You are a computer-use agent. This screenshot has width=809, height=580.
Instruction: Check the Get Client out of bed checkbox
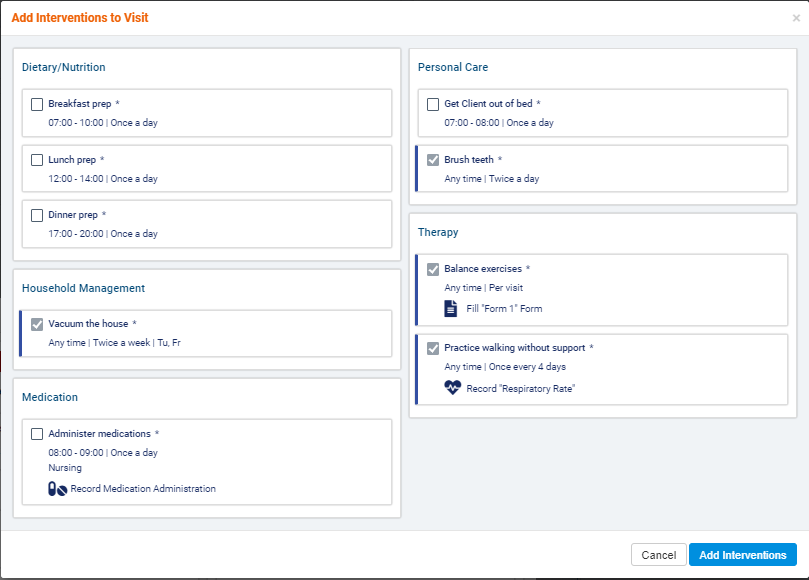[x=433, y=104]
